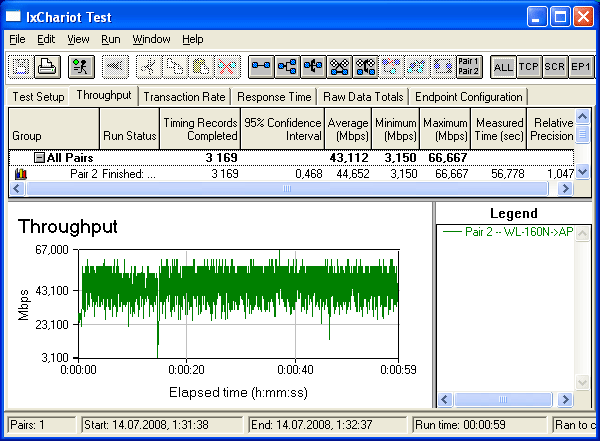Click the table's horizontal scroll left arrow
The height and width of the screenshot is (441, 600).
[17, 188]
